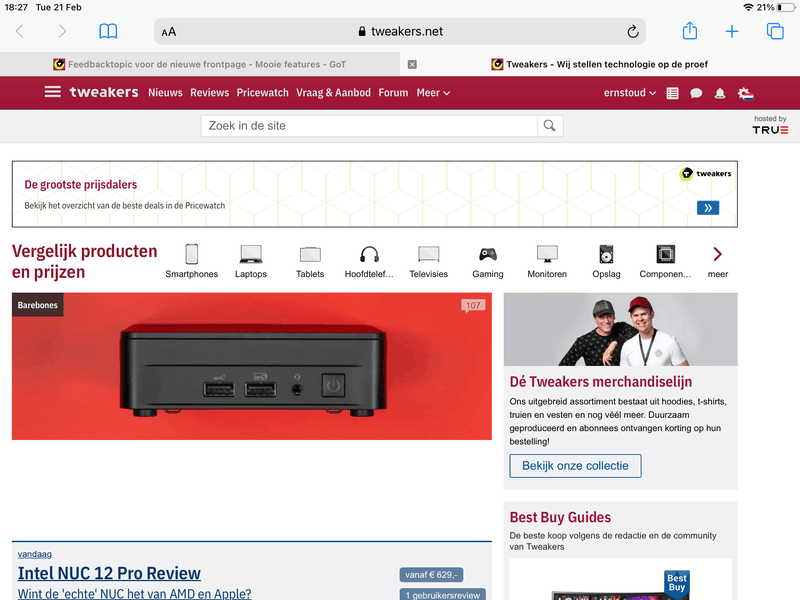Open Hoofdtelefoons headphones category
Image resolution: width=800 pixels, height=600 pixels.
click(x=369, y=261)
